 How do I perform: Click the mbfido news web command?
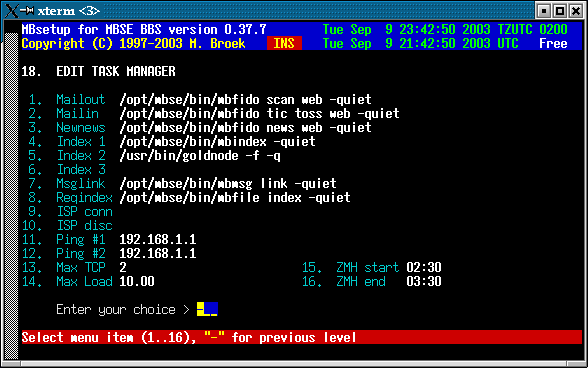(x=246, y=128)
